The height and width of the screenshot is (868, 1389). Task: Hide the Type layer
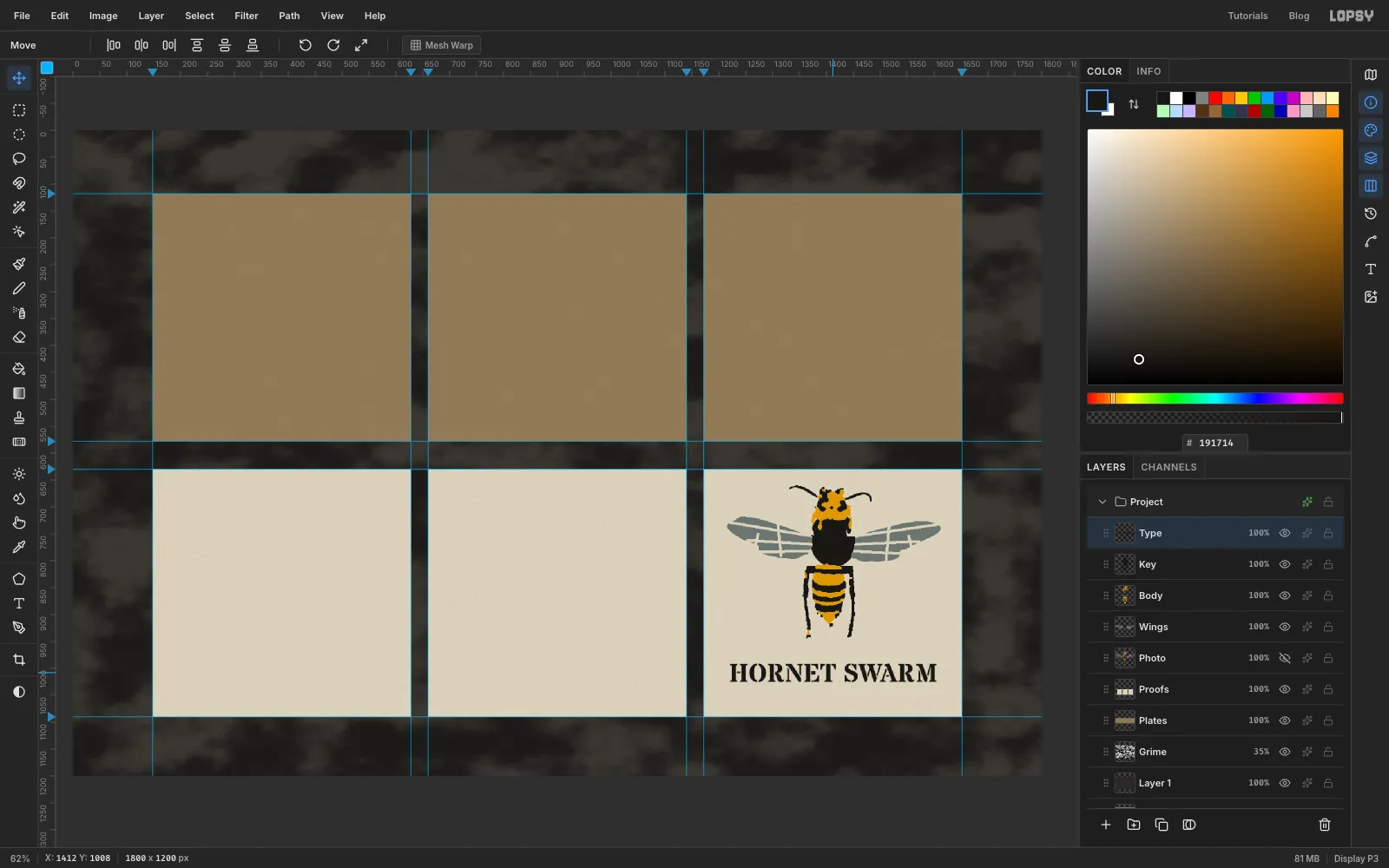point(1285,533)
